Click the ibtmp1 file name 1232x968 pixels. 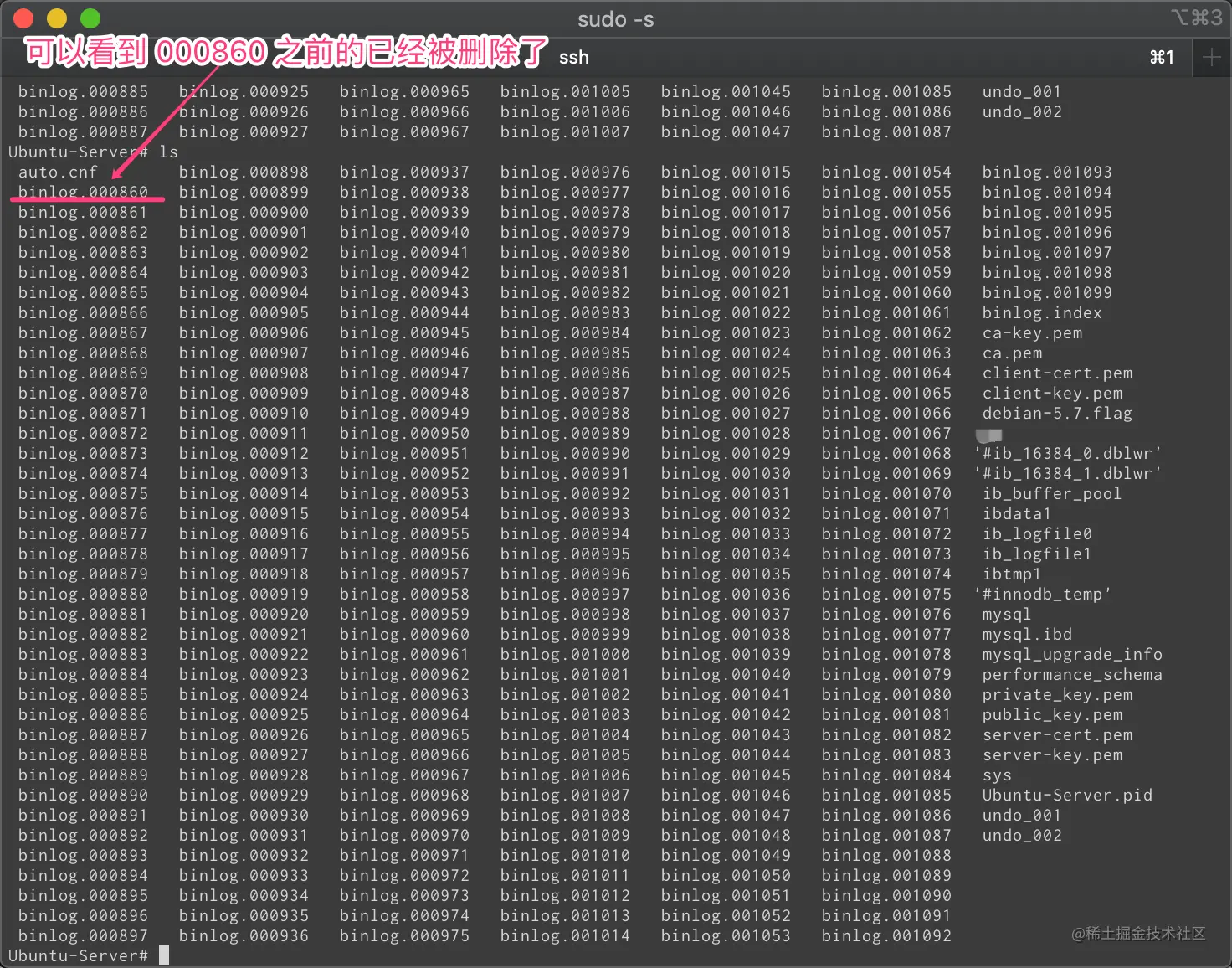[1012, 574]
